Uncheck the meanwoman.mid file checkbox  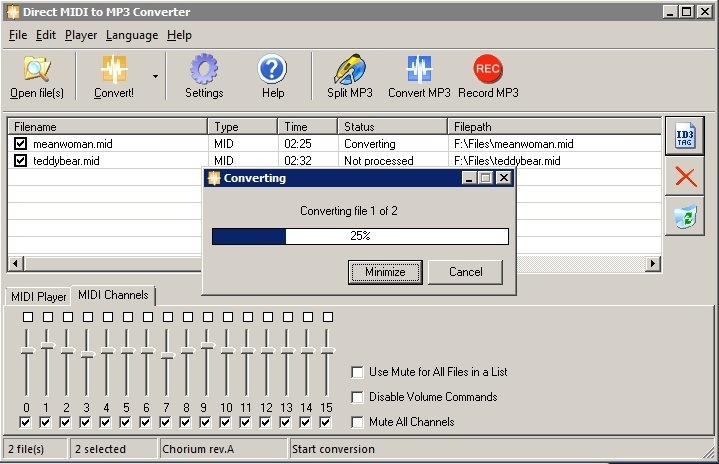(x=21, y=144)
